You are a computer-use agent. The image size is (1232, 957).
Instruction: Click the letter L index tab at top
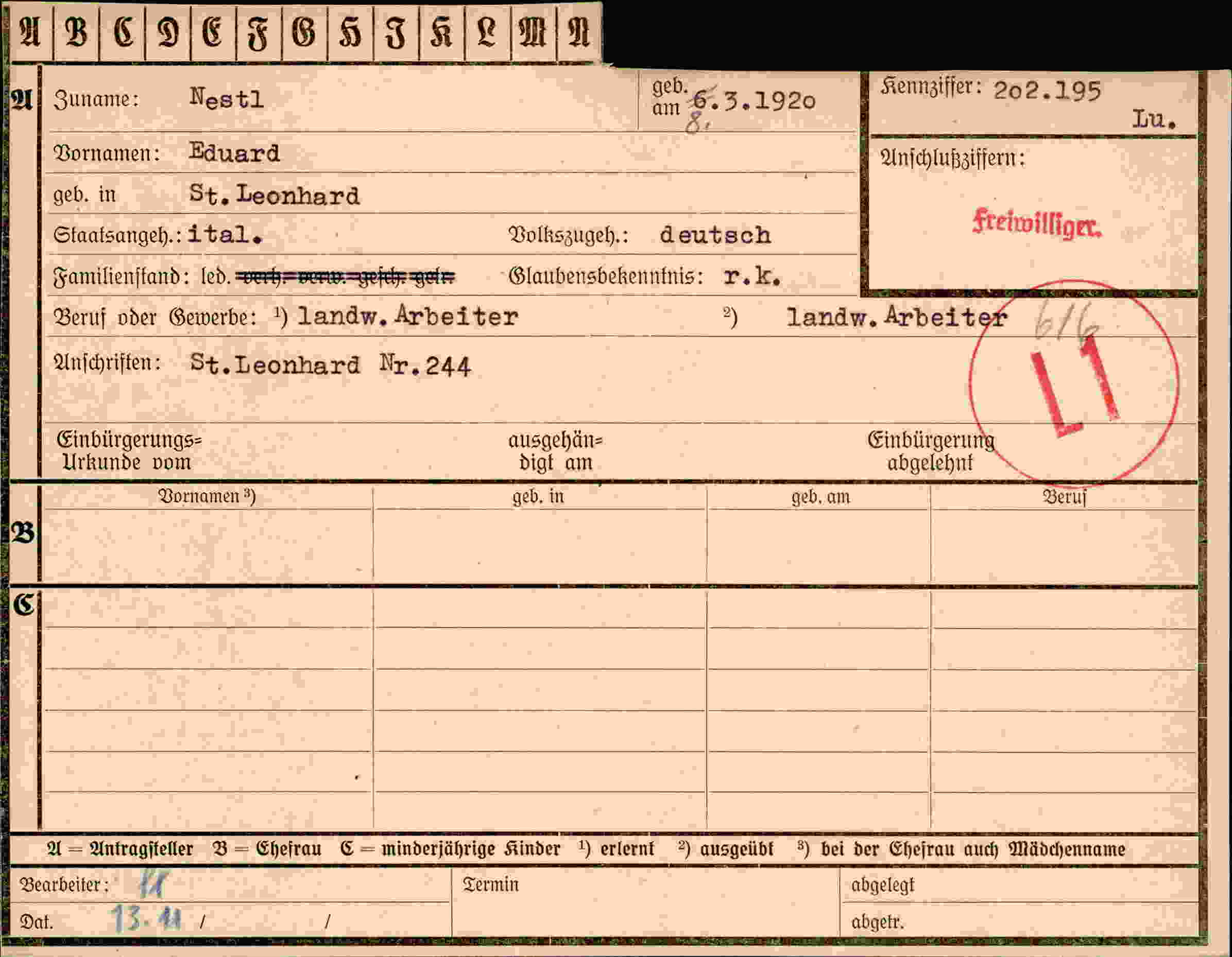pos(487,32)
